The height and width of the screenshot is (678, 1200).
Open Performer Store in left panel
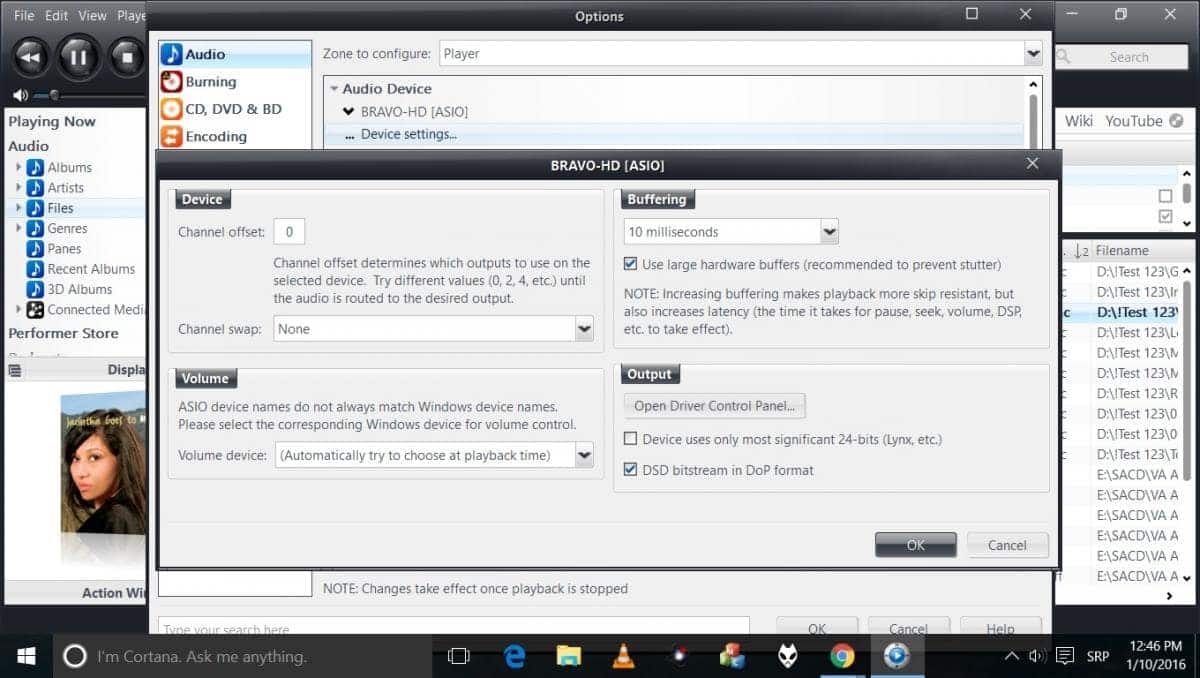[x=63, y=334]
